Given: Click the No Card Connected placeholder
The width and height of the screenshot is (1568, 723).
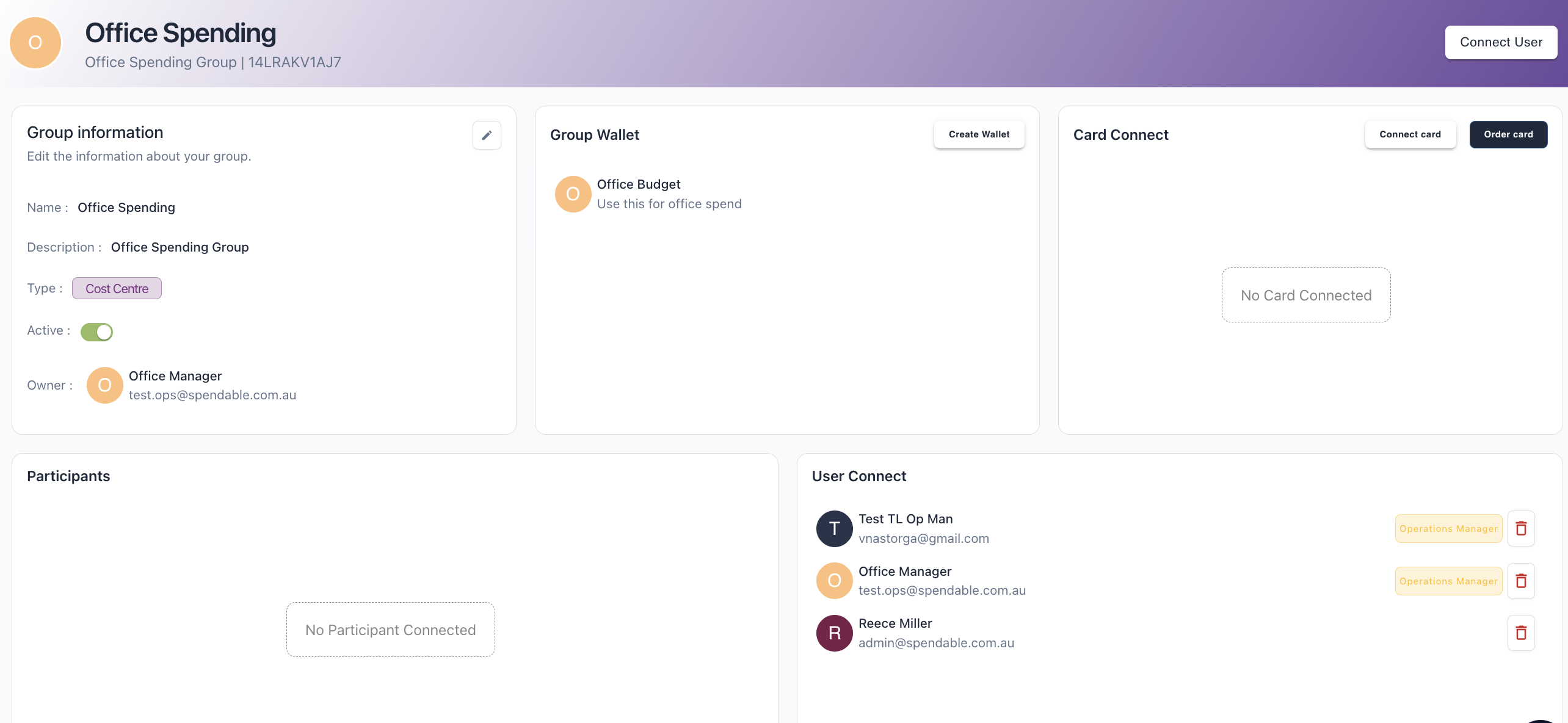Looking at the screenshot, I should pos(1306,295).
